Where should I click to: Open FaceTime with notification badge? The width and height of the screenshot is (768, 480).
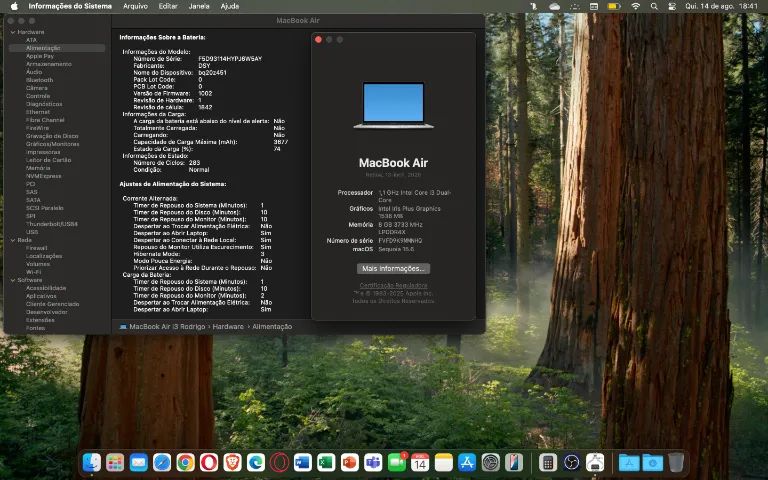pyautogui.click(x=397, y=462)
